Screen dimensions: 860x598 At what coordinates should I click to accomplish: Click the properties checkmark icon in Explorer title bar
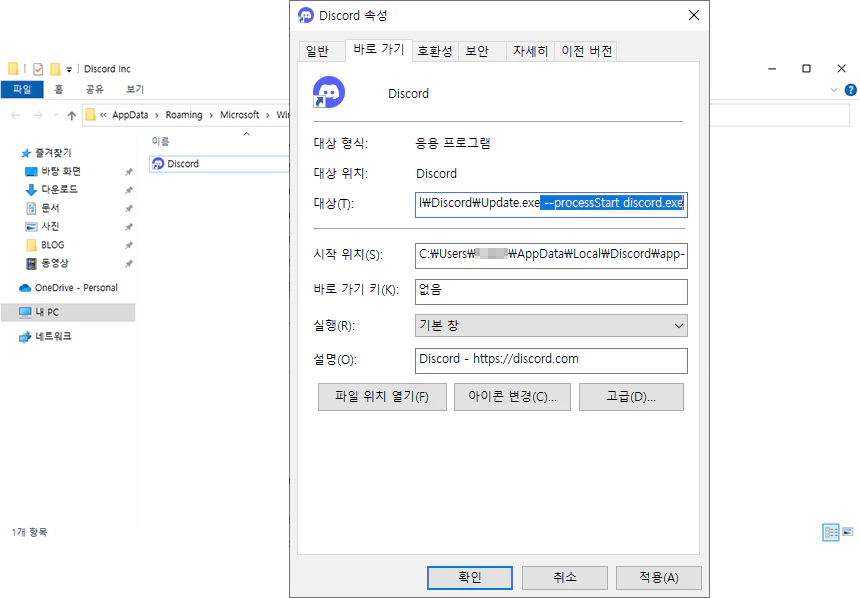tap(38, 69)
